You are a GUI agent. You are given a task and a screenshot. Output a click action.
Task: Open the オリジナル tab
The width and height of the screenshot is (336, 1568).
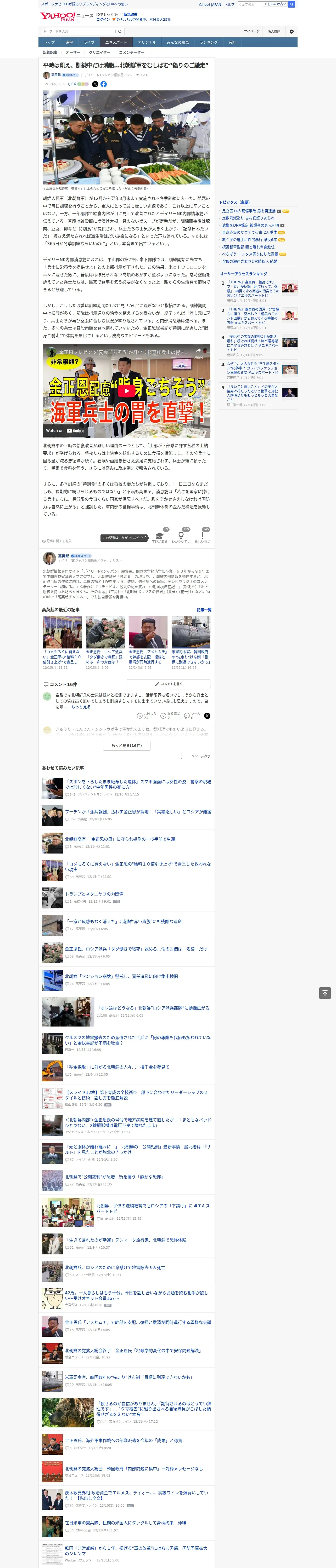[x=147, y=42]
